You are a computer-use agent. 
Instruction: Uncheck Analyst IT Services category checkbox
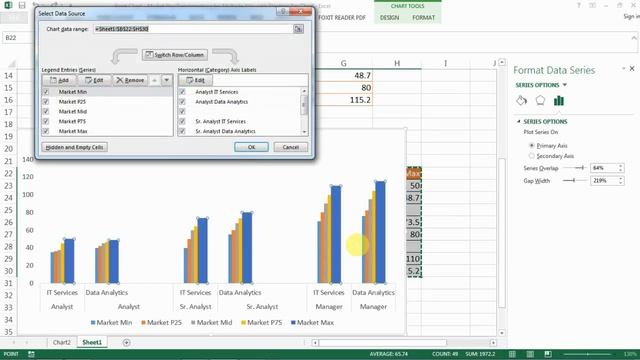tap(182, 92)
